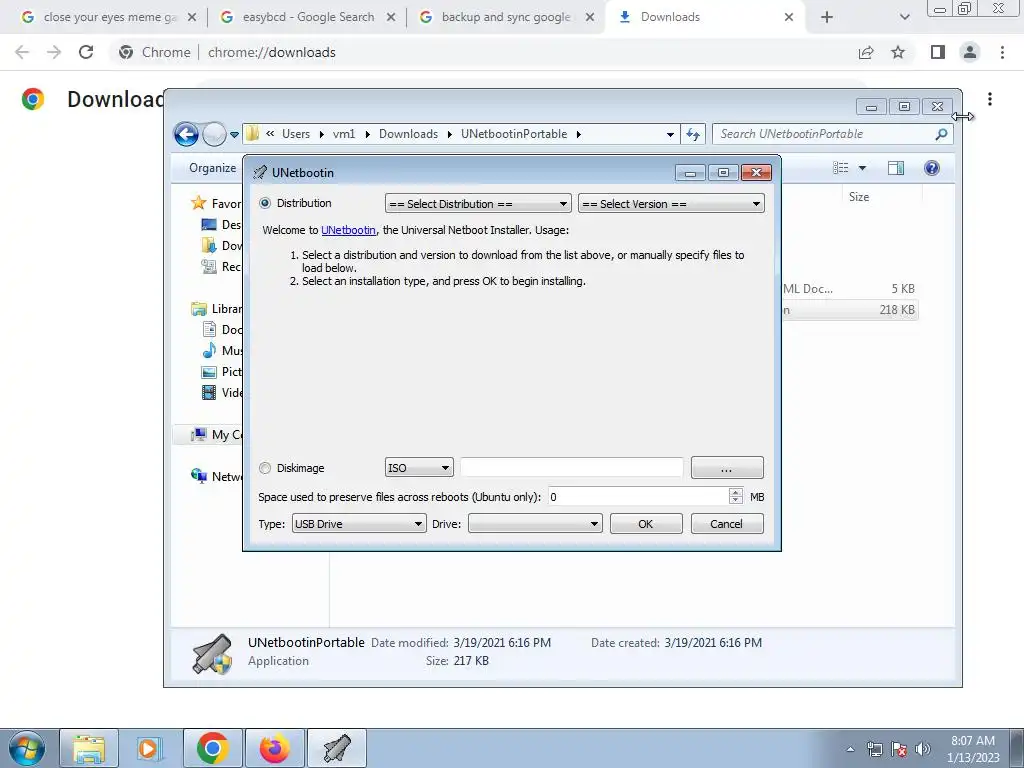Open Explorer recent locations arrow
The image size is (1024, 768).
[234, 135]
